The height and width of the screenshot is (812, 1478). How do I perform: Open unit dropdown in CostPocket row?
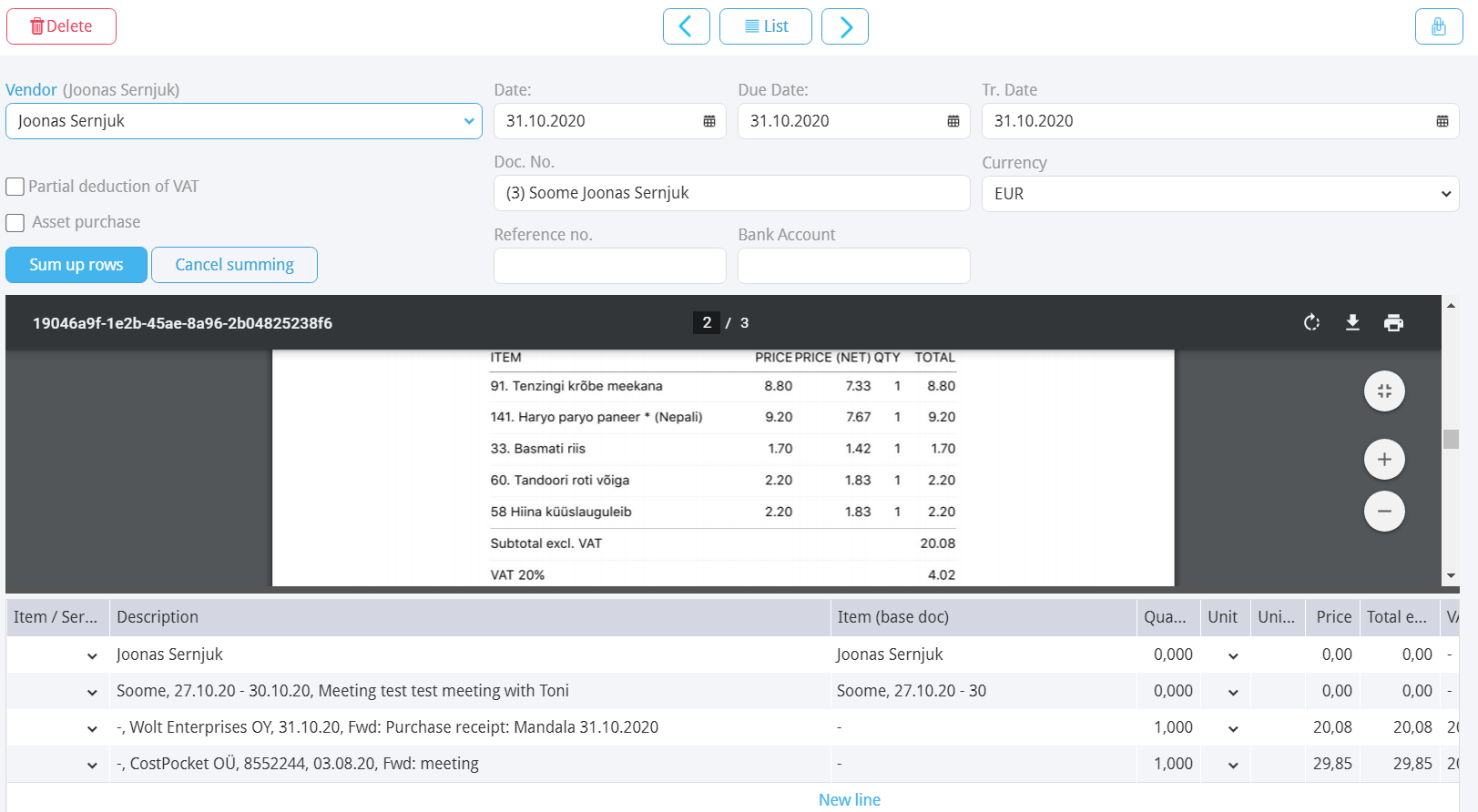pos(1233,766)
